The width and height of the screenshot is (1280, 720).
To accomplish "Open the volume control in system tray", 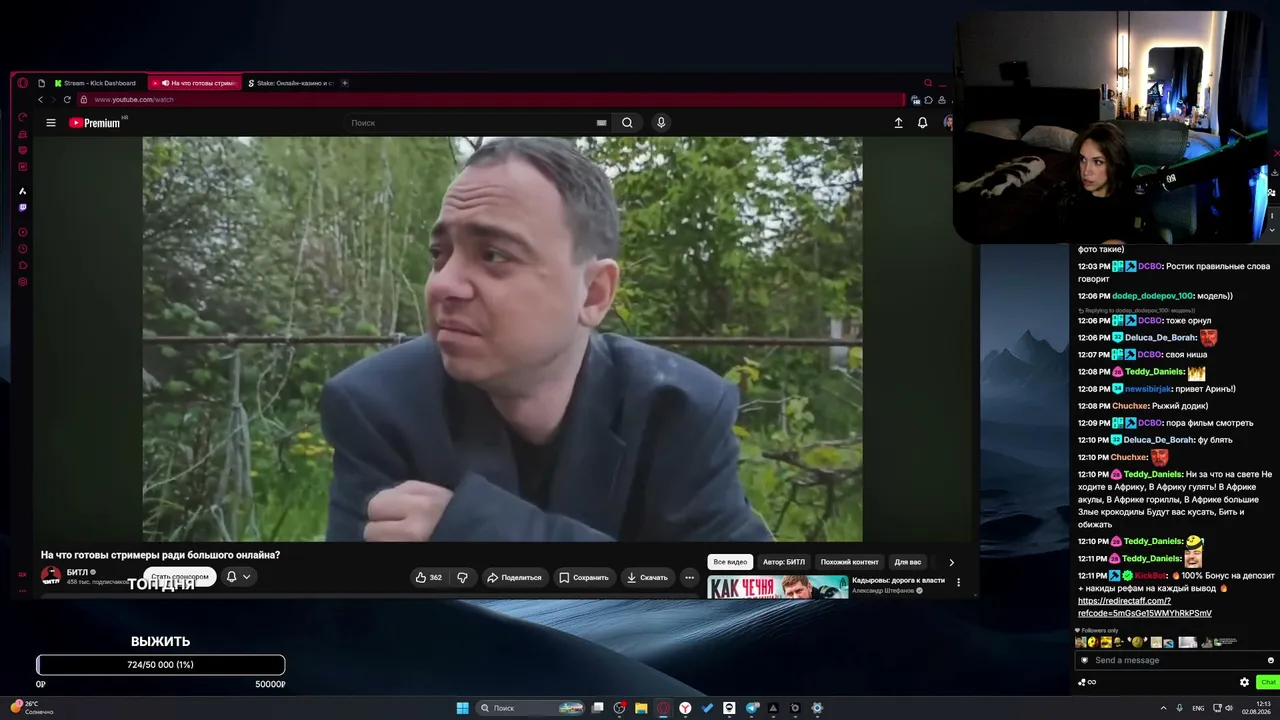I will [x=1229, y=708].
